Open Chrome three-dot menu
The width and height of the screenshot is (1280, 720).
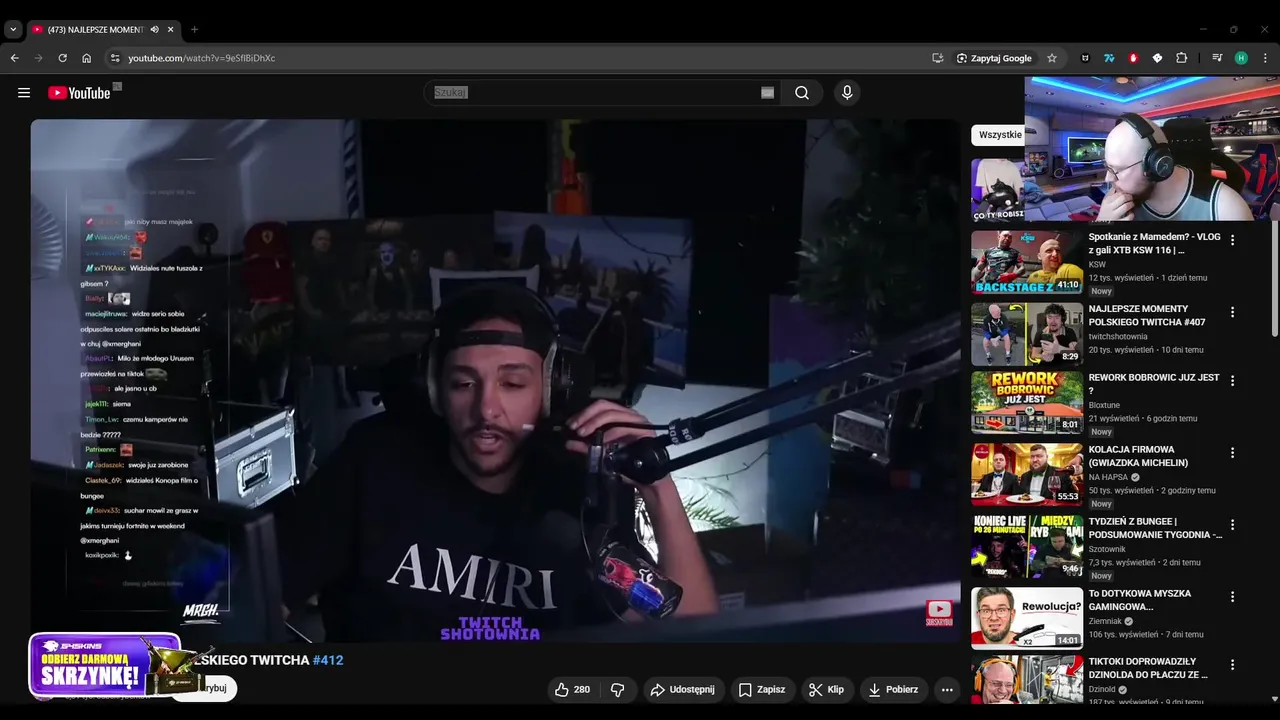pos(1265,58)
